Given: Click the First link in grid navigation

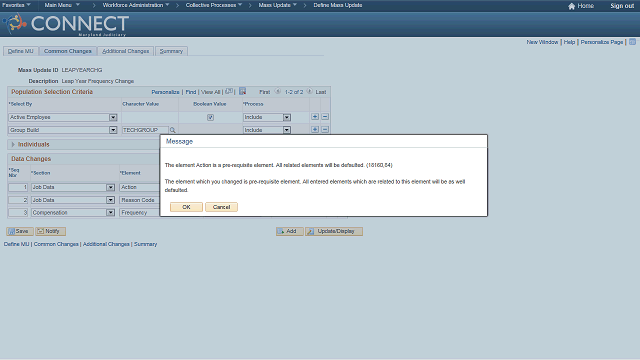Looking at the screenshot, I should (x=264, y=92).
